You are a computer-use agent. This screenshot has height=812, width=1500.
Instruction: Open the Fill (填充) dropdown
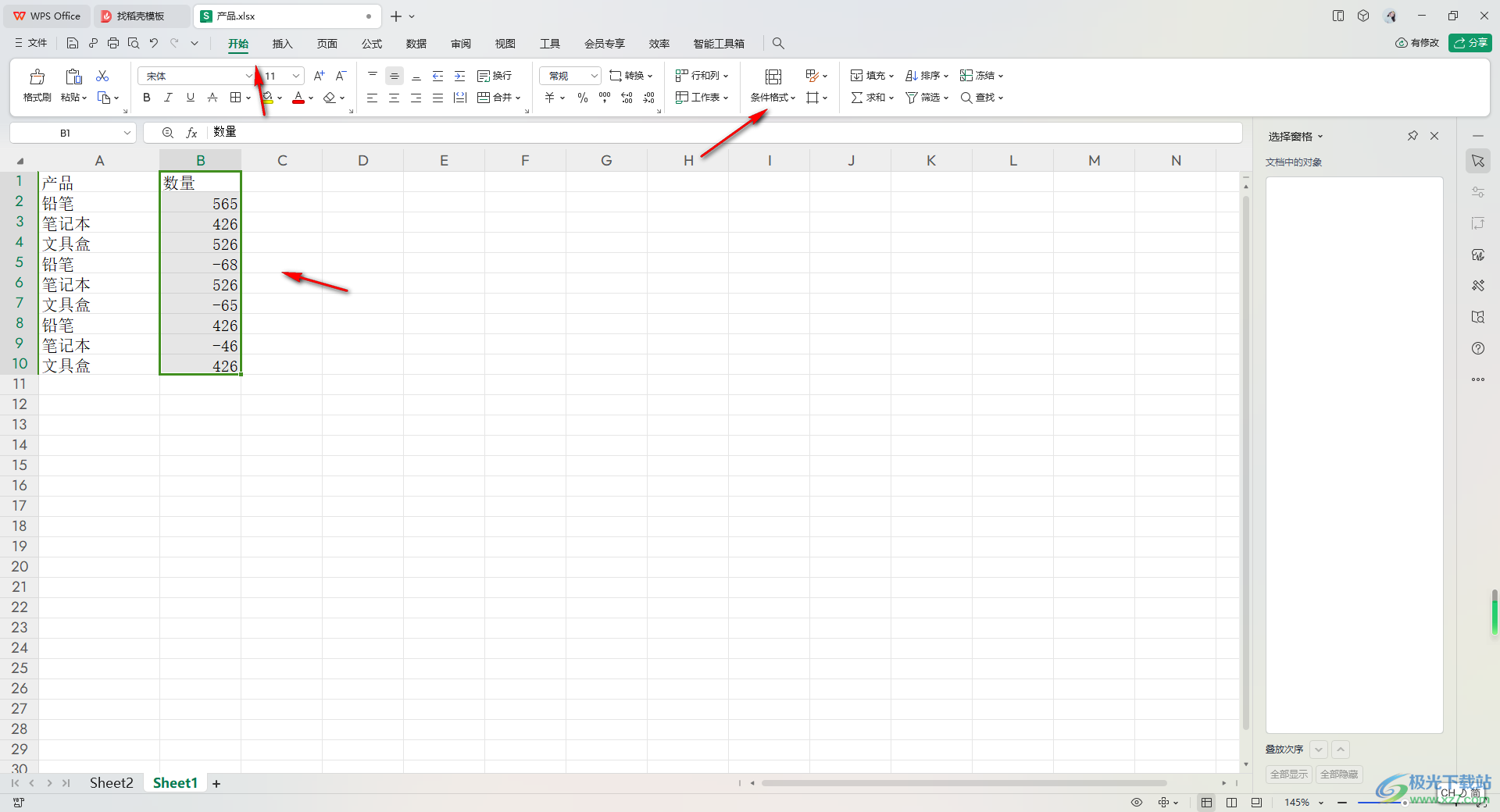tap(872, 76)
